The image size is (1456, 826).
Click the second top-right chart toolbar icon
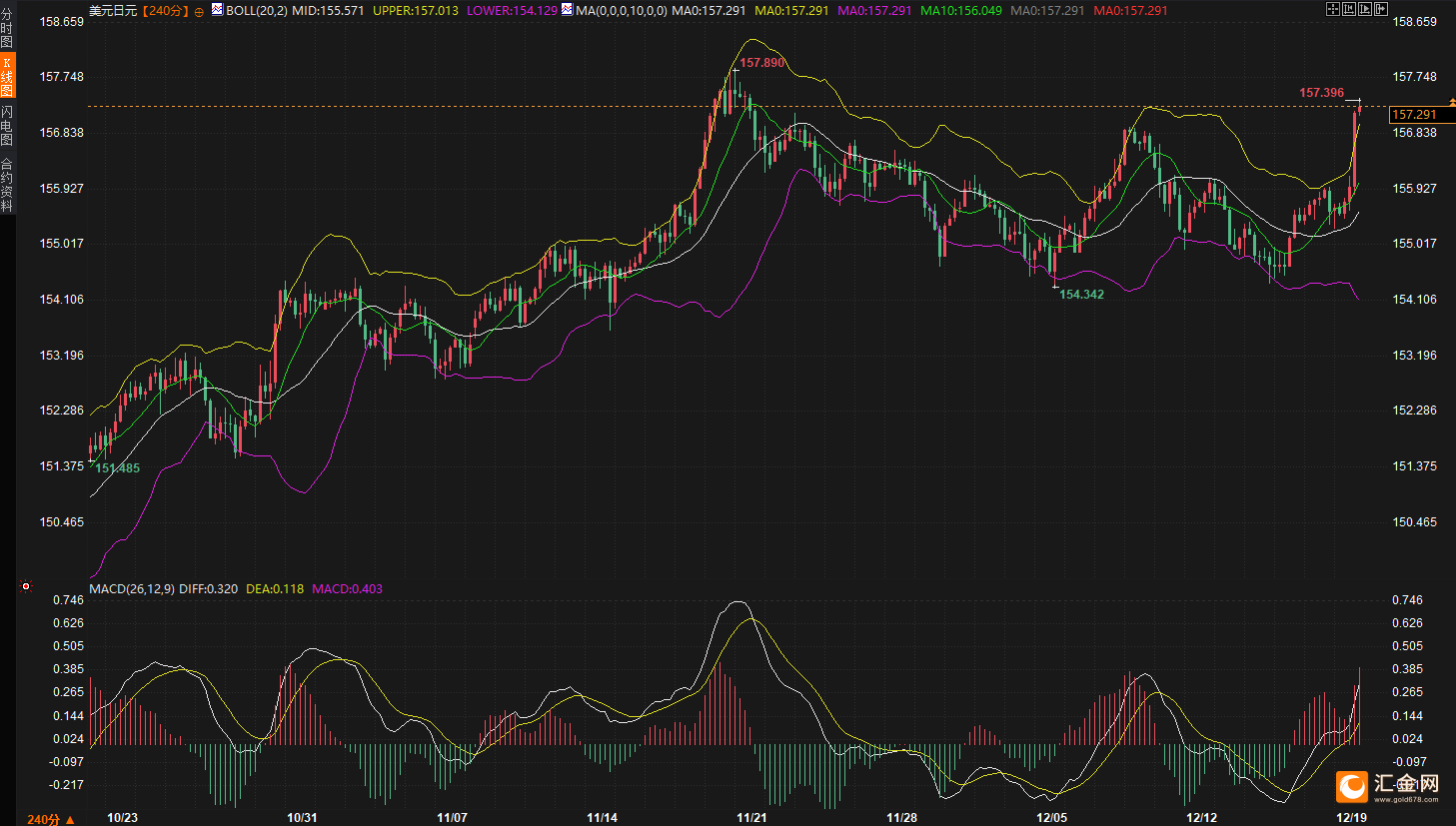(x=1349, y=9)
